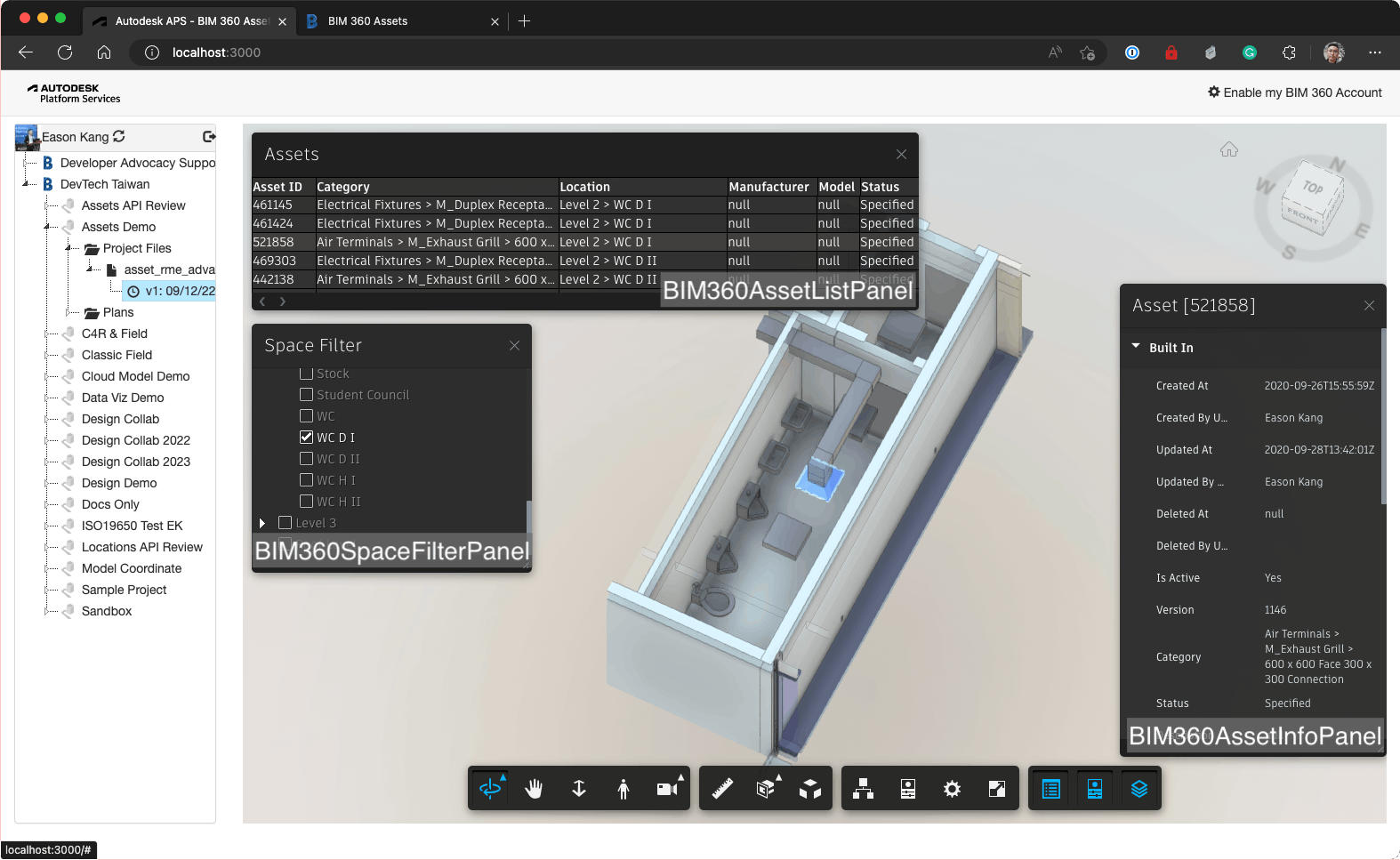Open the Camera interactions tool

tap(668, 789)
